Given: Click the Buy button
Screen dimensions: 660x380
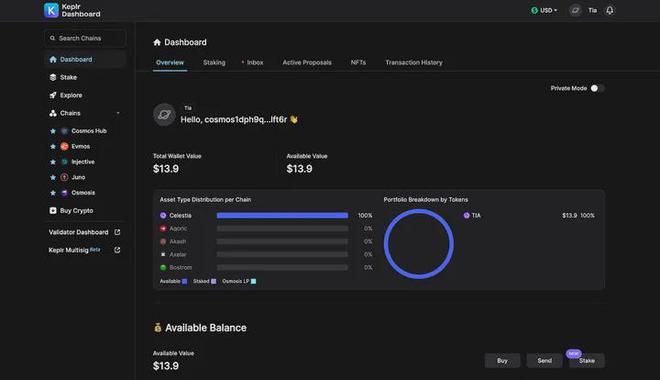Looking at the screenshot, I should [502, 361].
